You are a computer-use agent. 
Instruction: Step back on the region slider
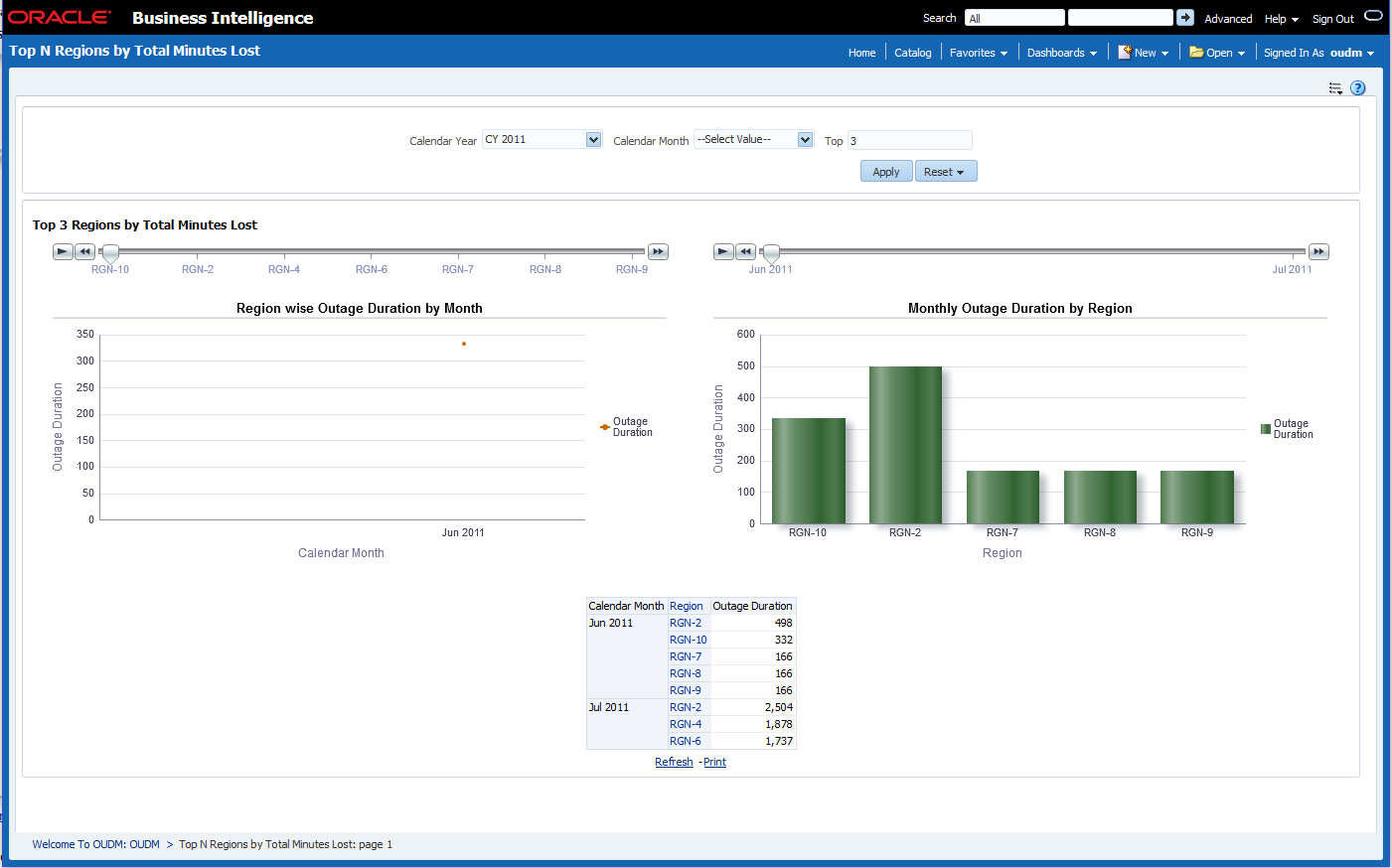coord(84,252)
